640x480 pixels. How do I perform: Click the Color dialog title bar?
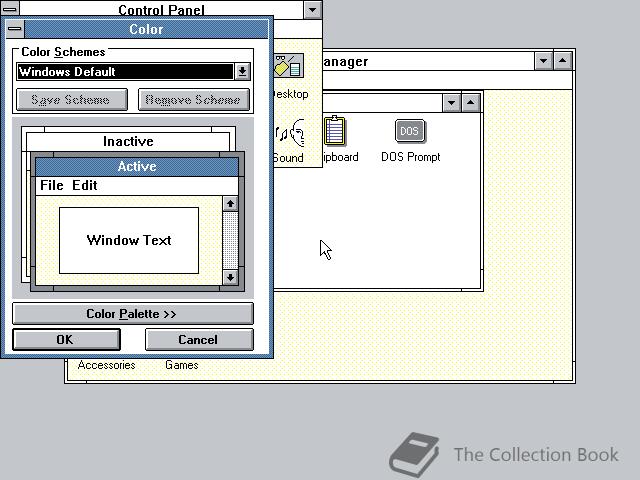coord(146,29)
